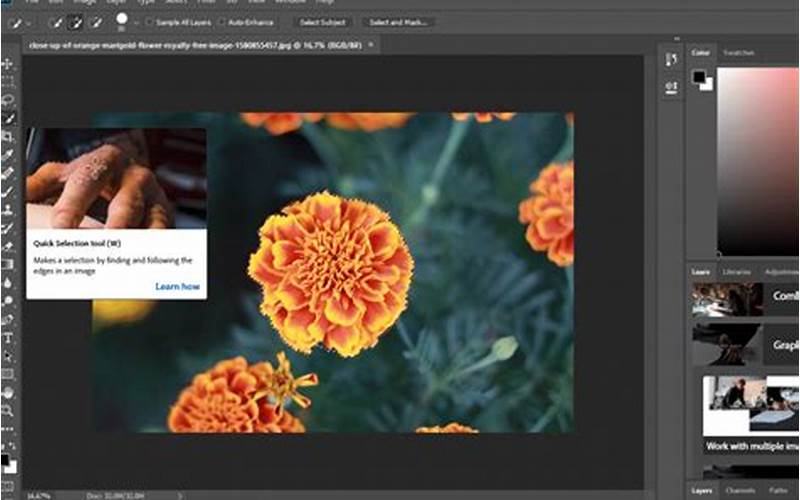This screenshot has height=500, width=800.
Task: Select the History Brush tool
Action: (x=8, y=228)
